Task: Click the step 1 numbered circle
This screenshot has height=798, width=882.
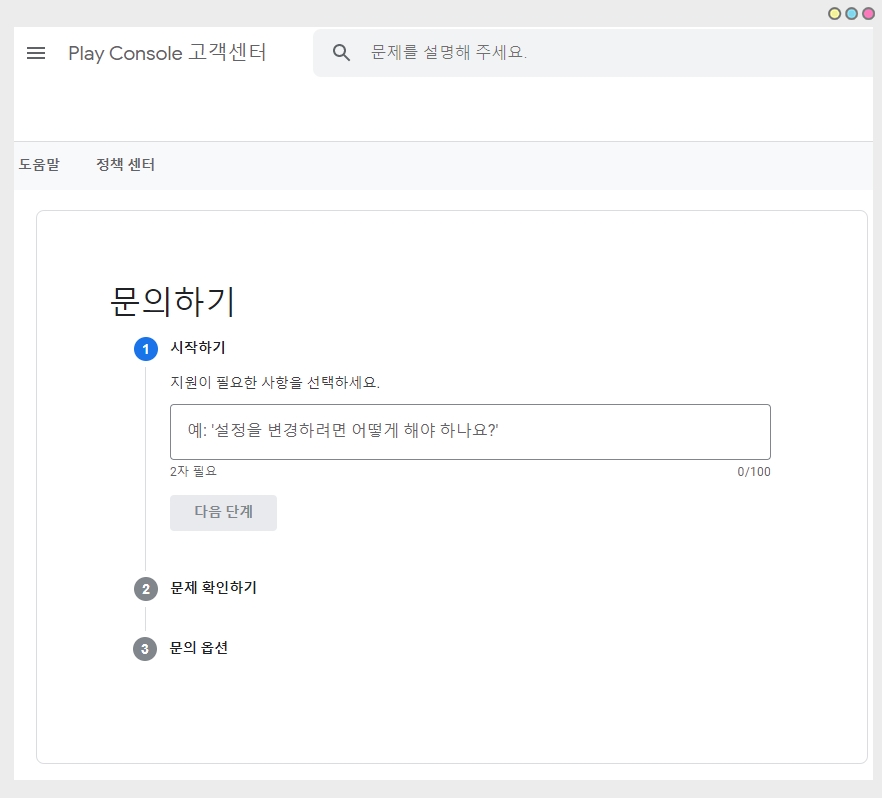Action: click(x=145, y=349)
